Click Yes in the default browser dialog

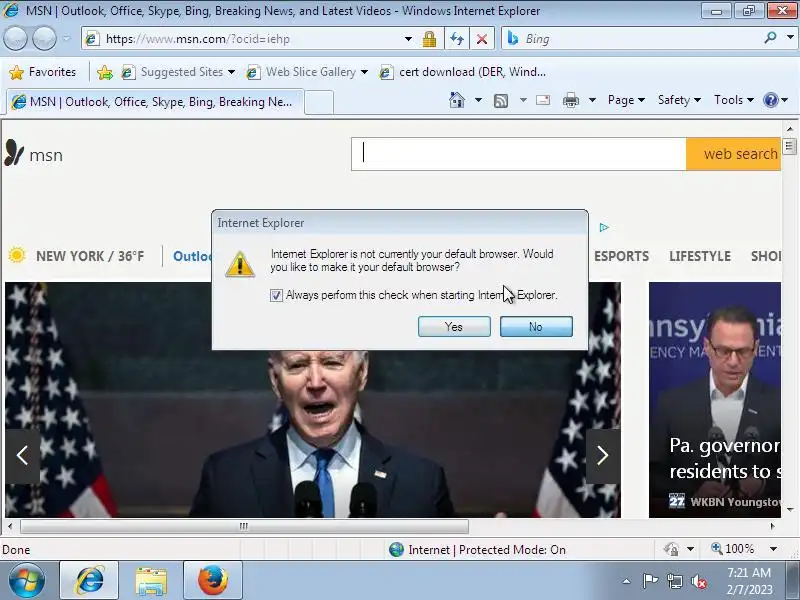454,327
